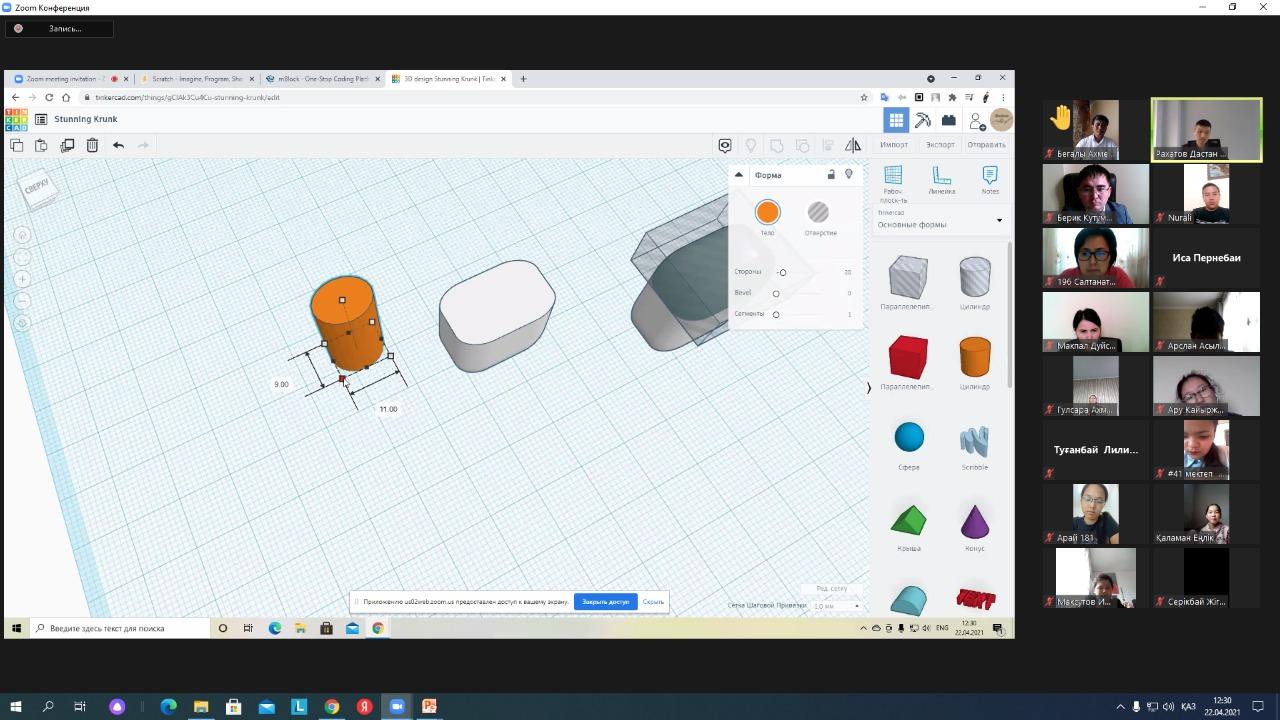Add the blue Sphere shape

909,438
